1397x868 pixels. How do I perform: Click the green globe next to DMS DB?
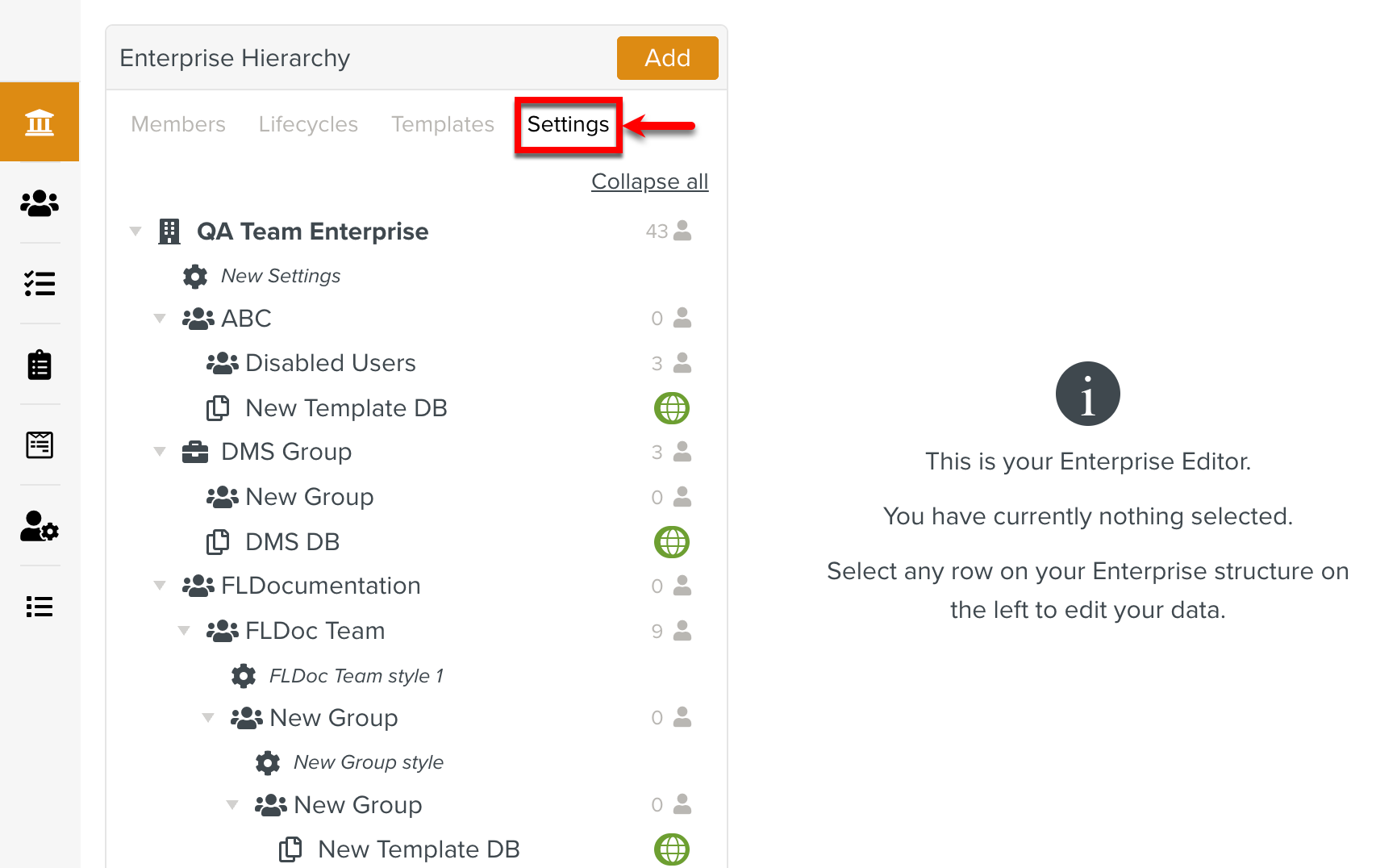click(x=671, y=542)
